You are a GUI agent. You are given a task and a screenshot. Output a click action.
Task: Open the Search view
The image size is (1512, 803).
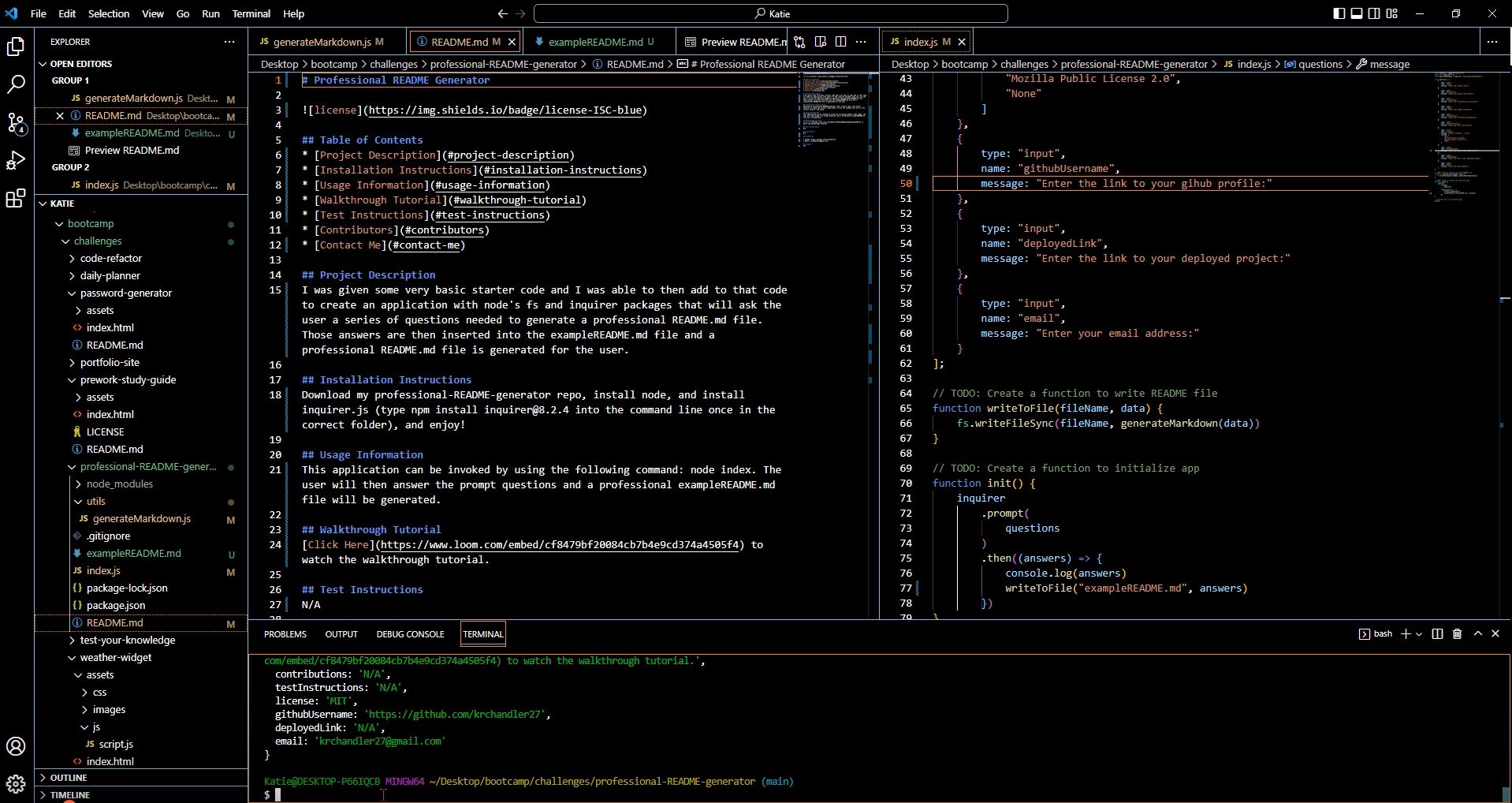pos(16,84)
